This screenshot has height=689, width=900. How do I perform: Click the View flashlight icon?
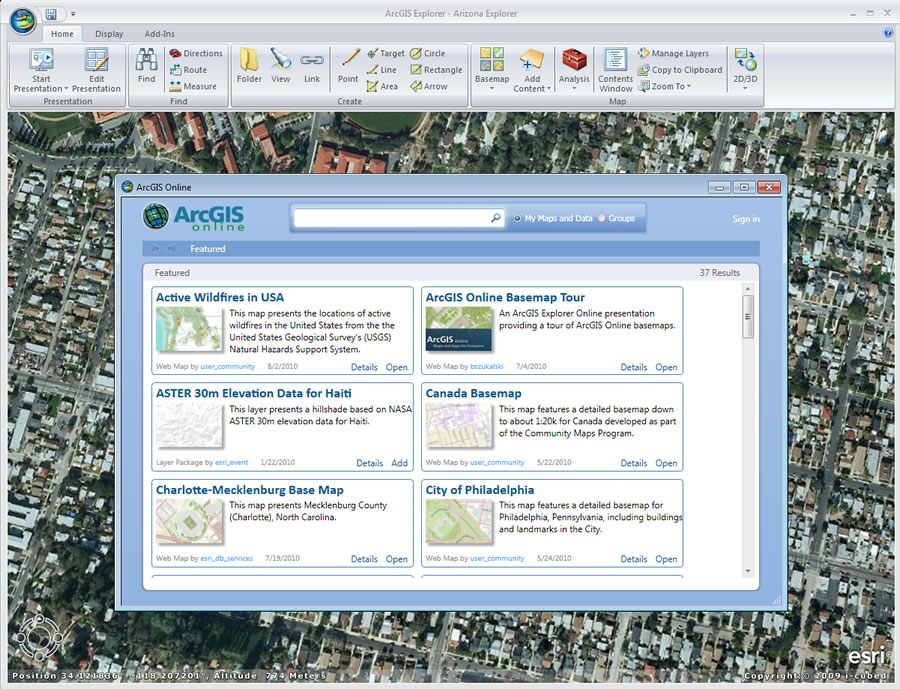click(x=281, y=60)
